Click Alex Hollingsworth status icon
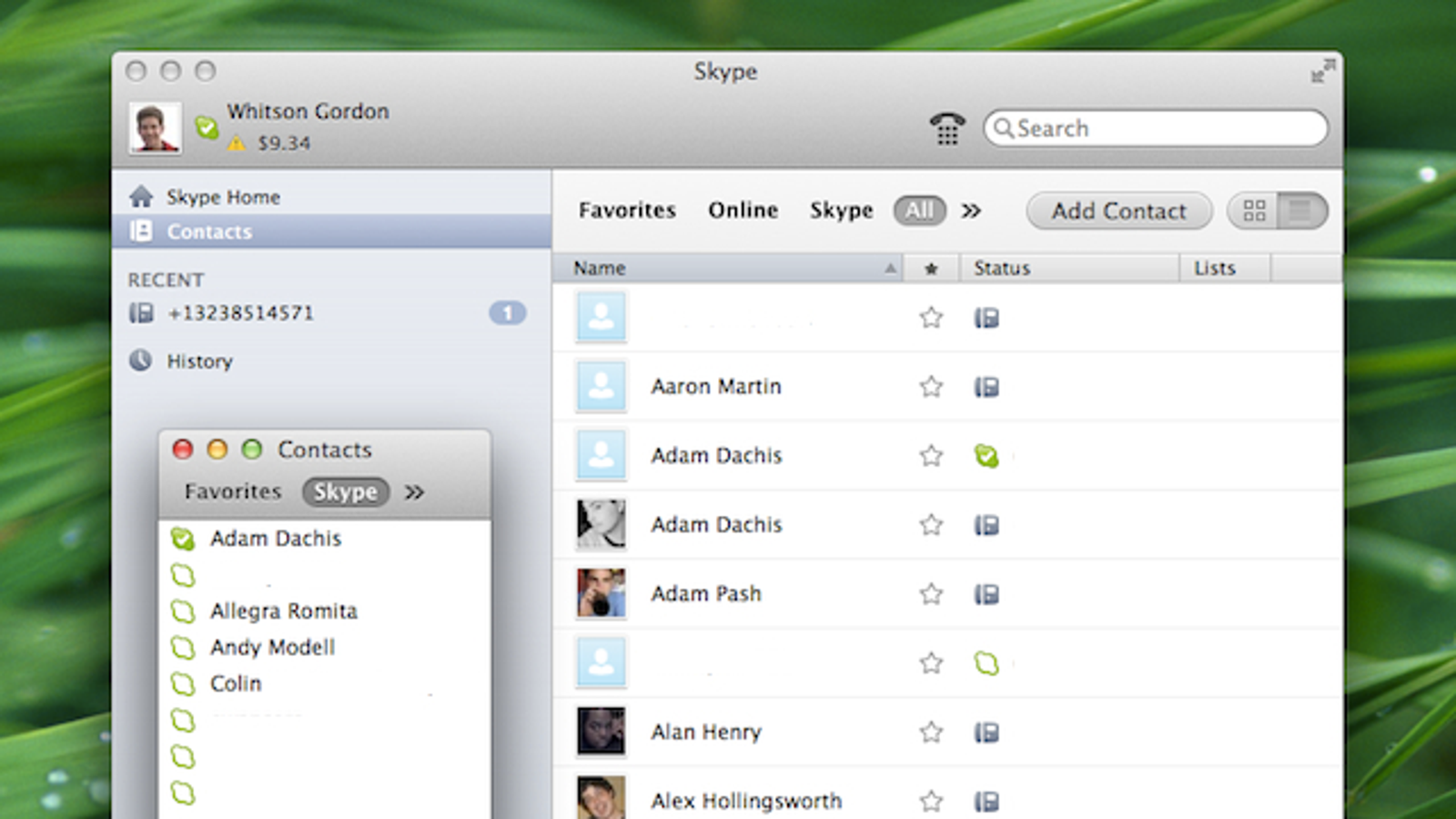Viewport: 1456px width, 819px height. coord(986,802)
